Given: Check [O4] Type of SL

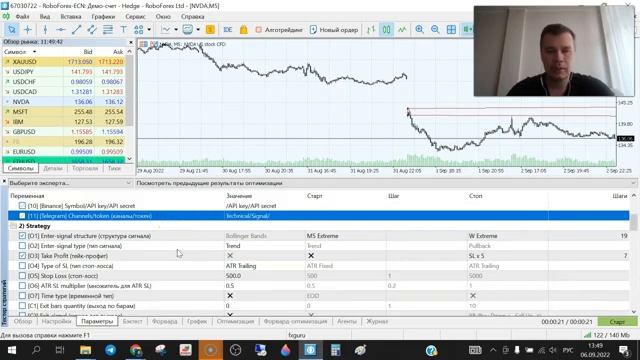Looking at the screenshot, I should point(22,266).
